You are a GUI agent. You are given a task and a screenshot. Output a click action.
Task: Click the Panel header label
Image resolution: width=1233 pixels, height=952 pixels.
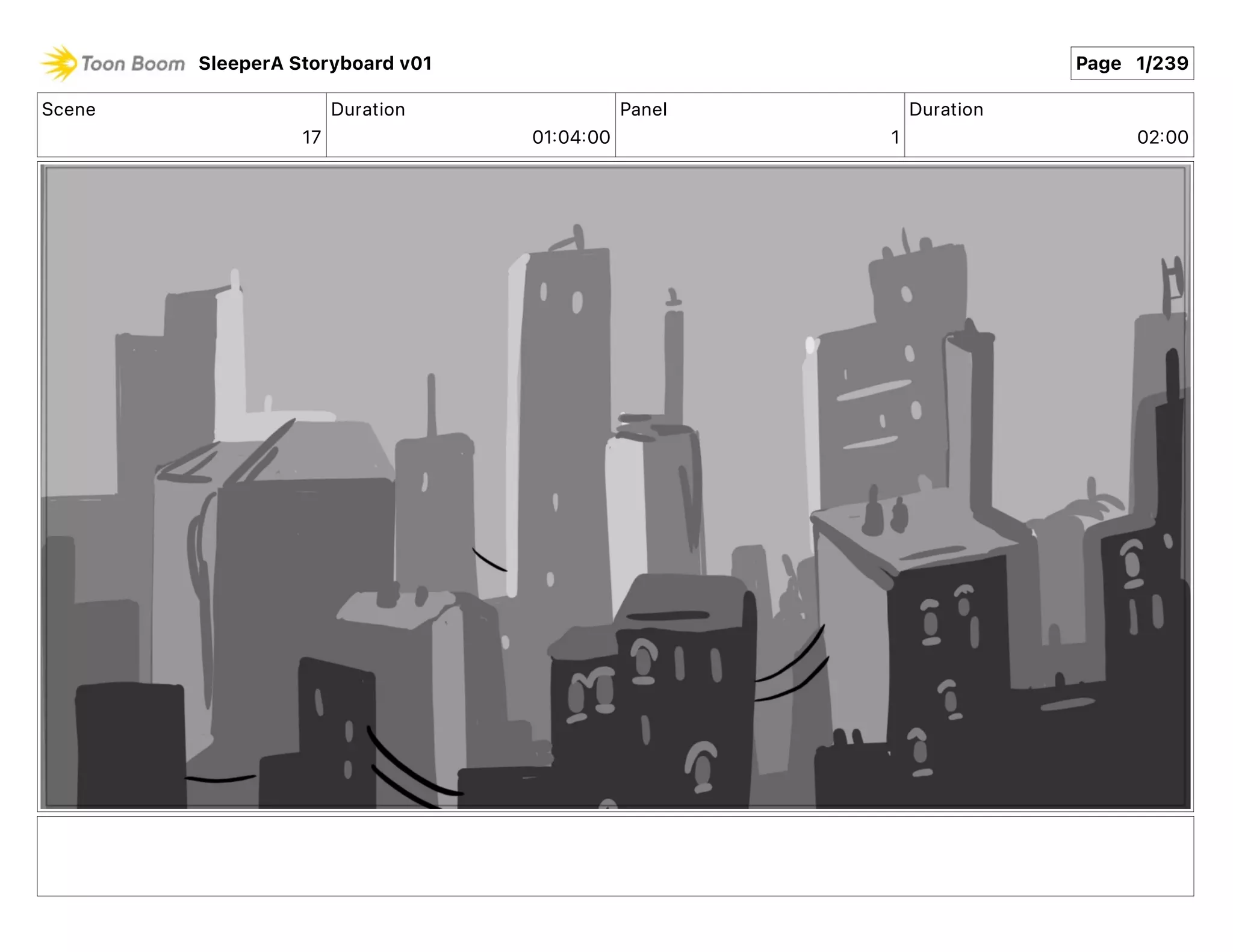point(643,110)
